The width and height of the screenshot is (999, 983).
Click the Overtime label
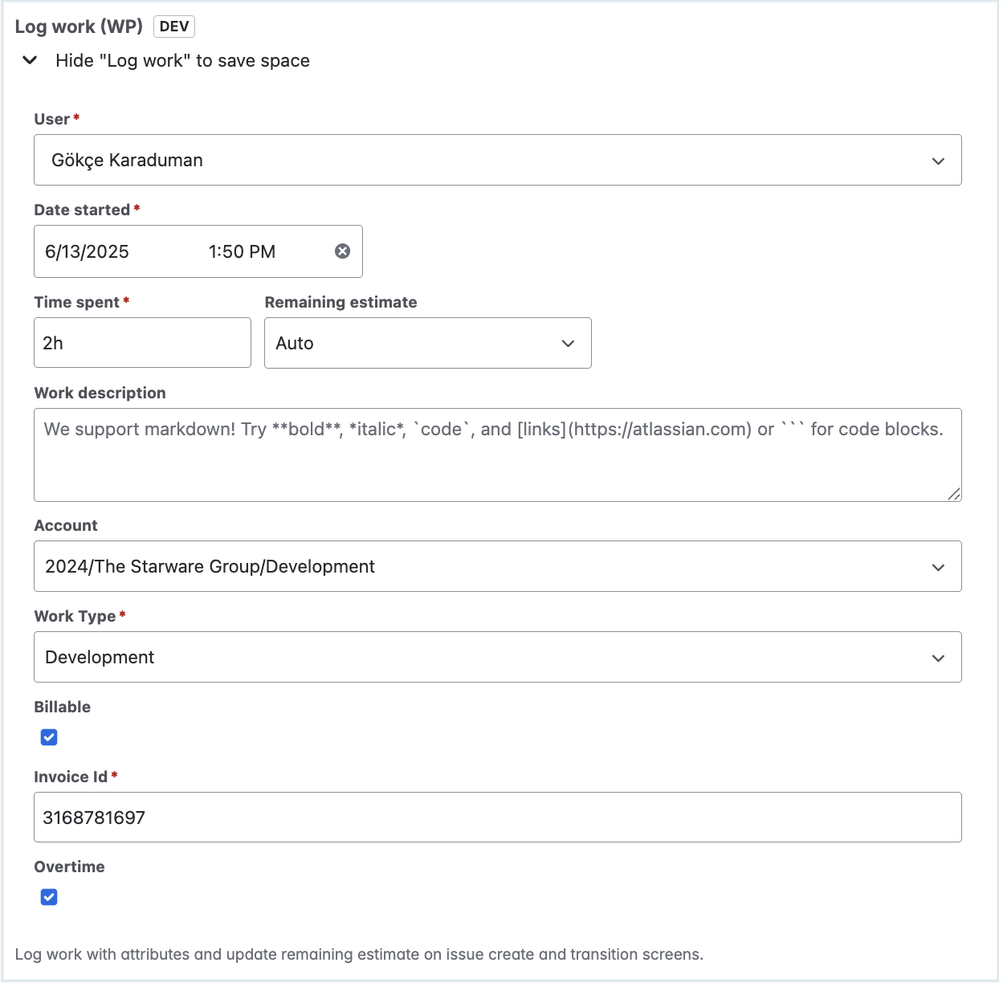click(x=69, y=866)
